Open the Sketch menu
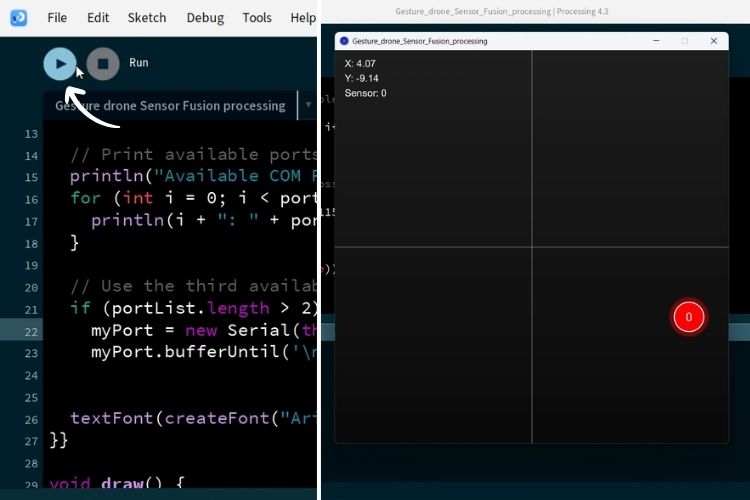Screen dimensions: 750x500 (147, 18)
